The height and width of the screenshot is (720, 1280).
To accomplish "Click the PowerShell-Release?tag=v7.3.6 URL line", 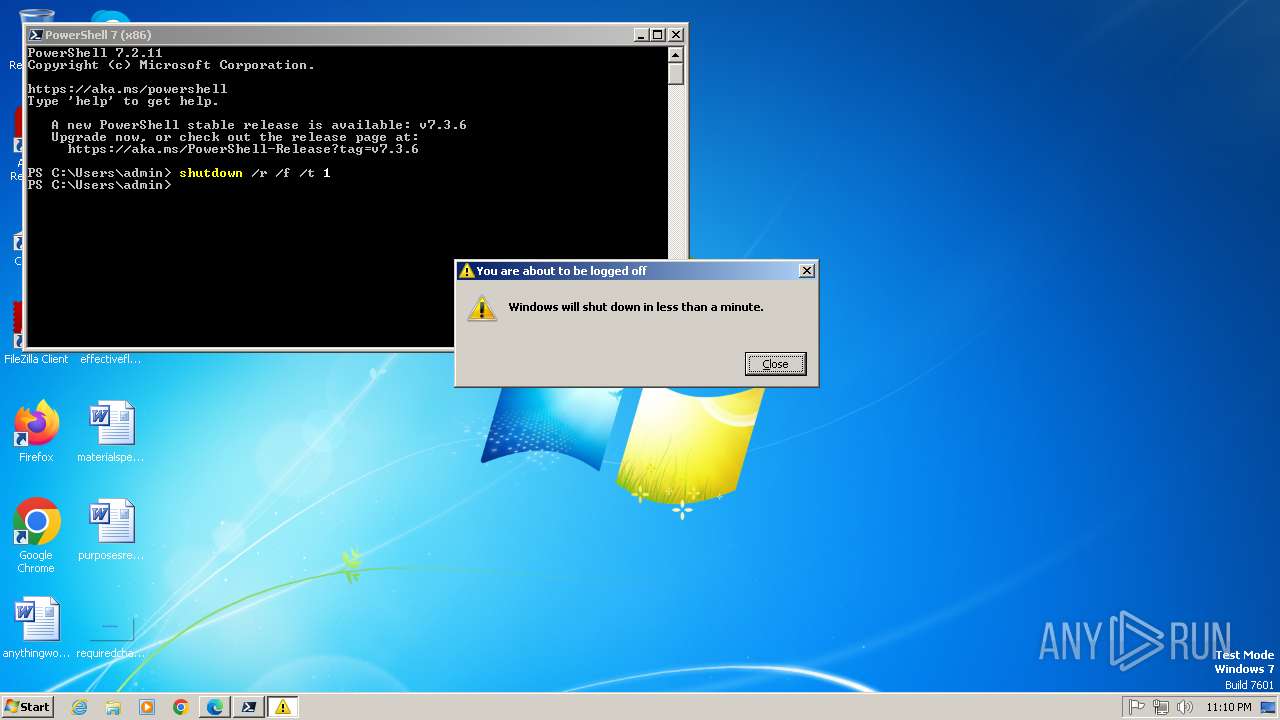I will coord(243,149).
